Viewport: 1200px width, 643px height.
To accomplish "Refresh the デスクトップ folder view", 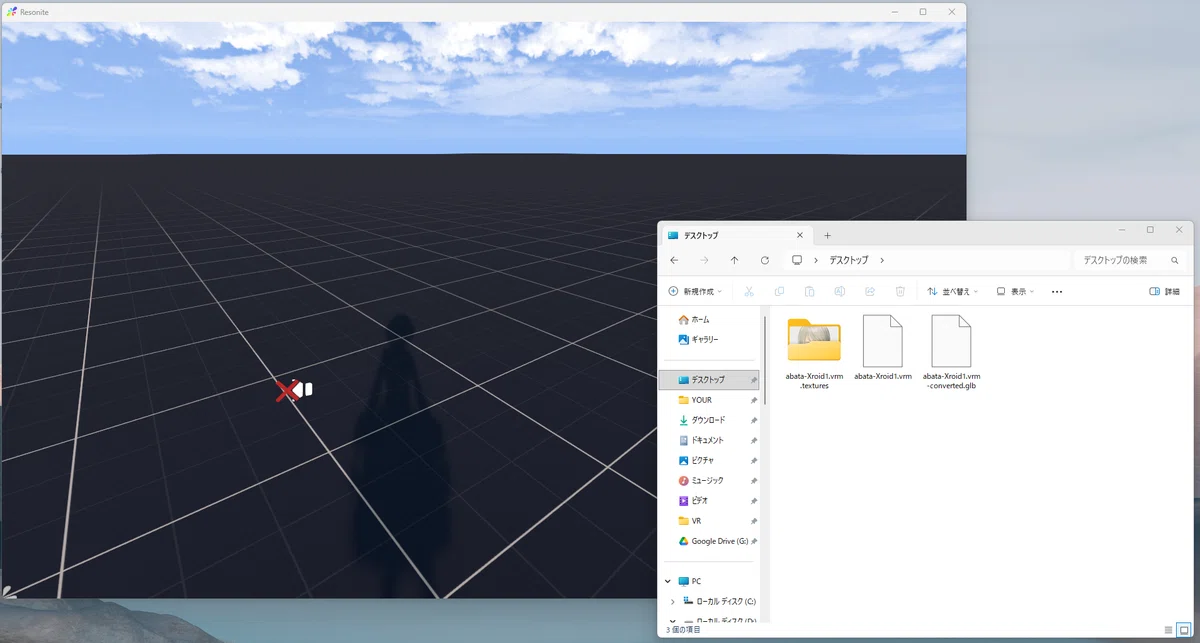I will [x=765, y=260].
